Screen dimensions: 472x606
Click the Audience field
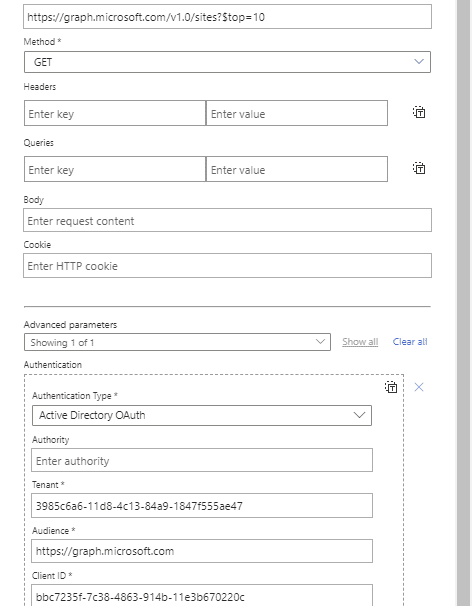point(202,551)
